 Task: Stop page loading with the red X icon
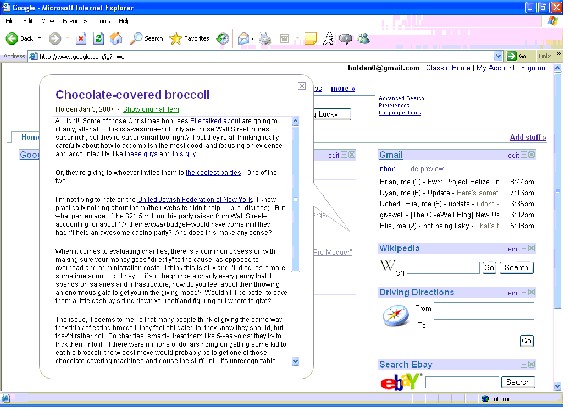(81, 38)
